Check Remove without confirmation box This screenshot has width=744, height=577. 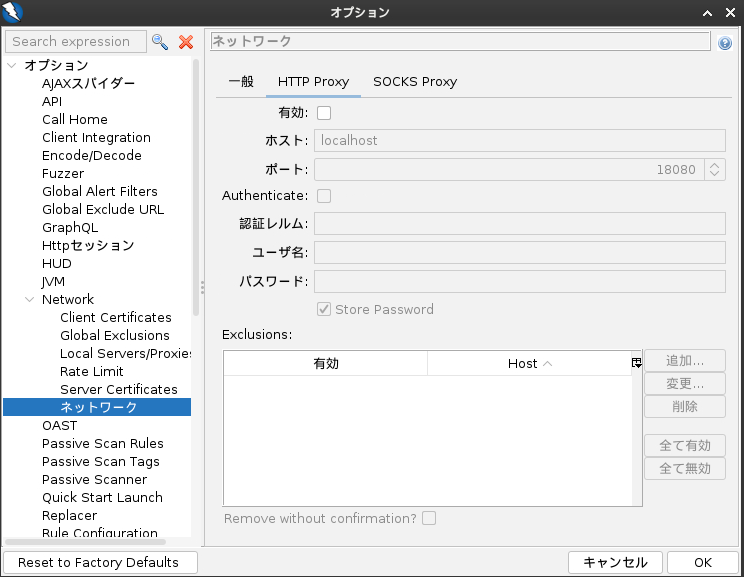tap(429, 518)
